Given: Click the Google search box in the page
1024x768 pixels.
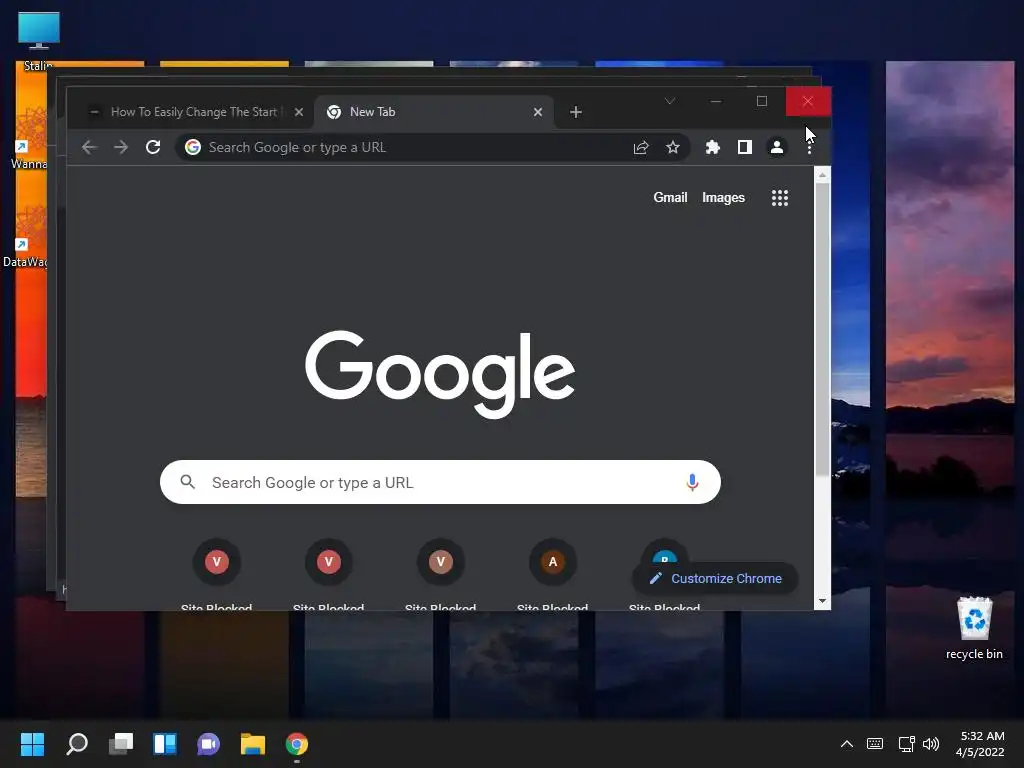Looking at the screenshot, I should [x=440, y=482].
